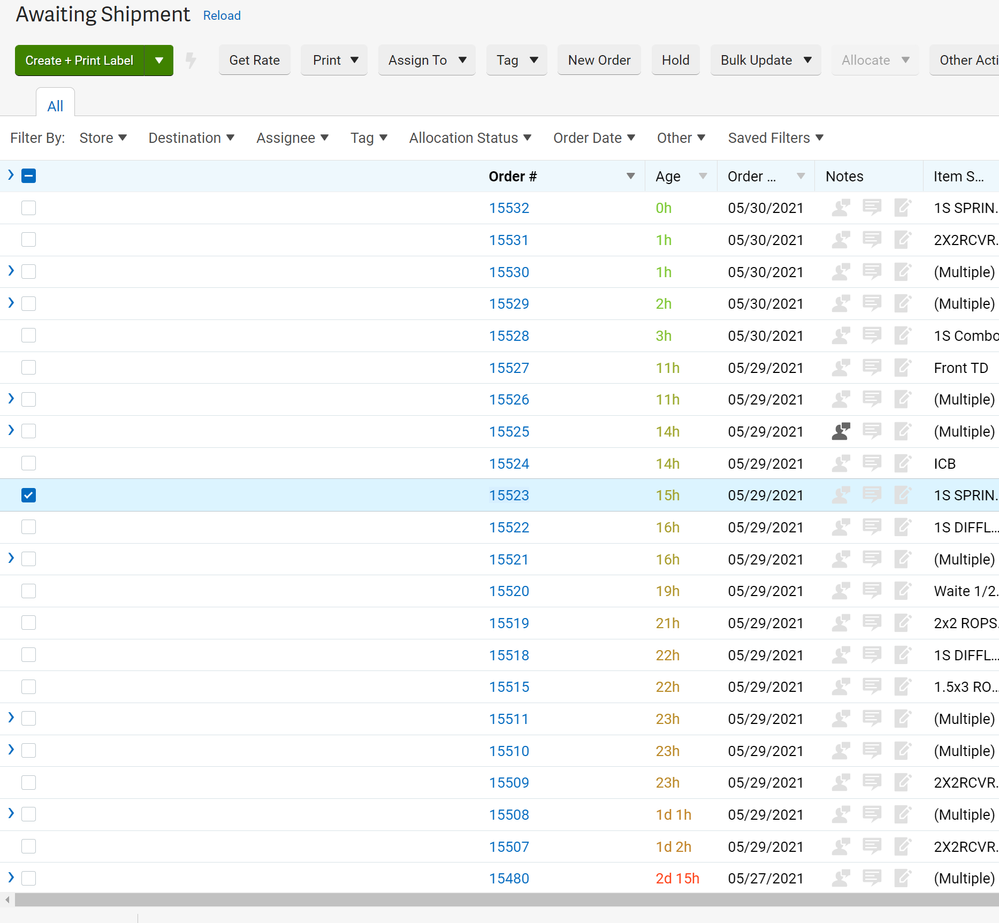Open Create + Print Label dropdown arrow
Image resolution: width=999 pixels, height=923 pixels.
click(159, 60)
